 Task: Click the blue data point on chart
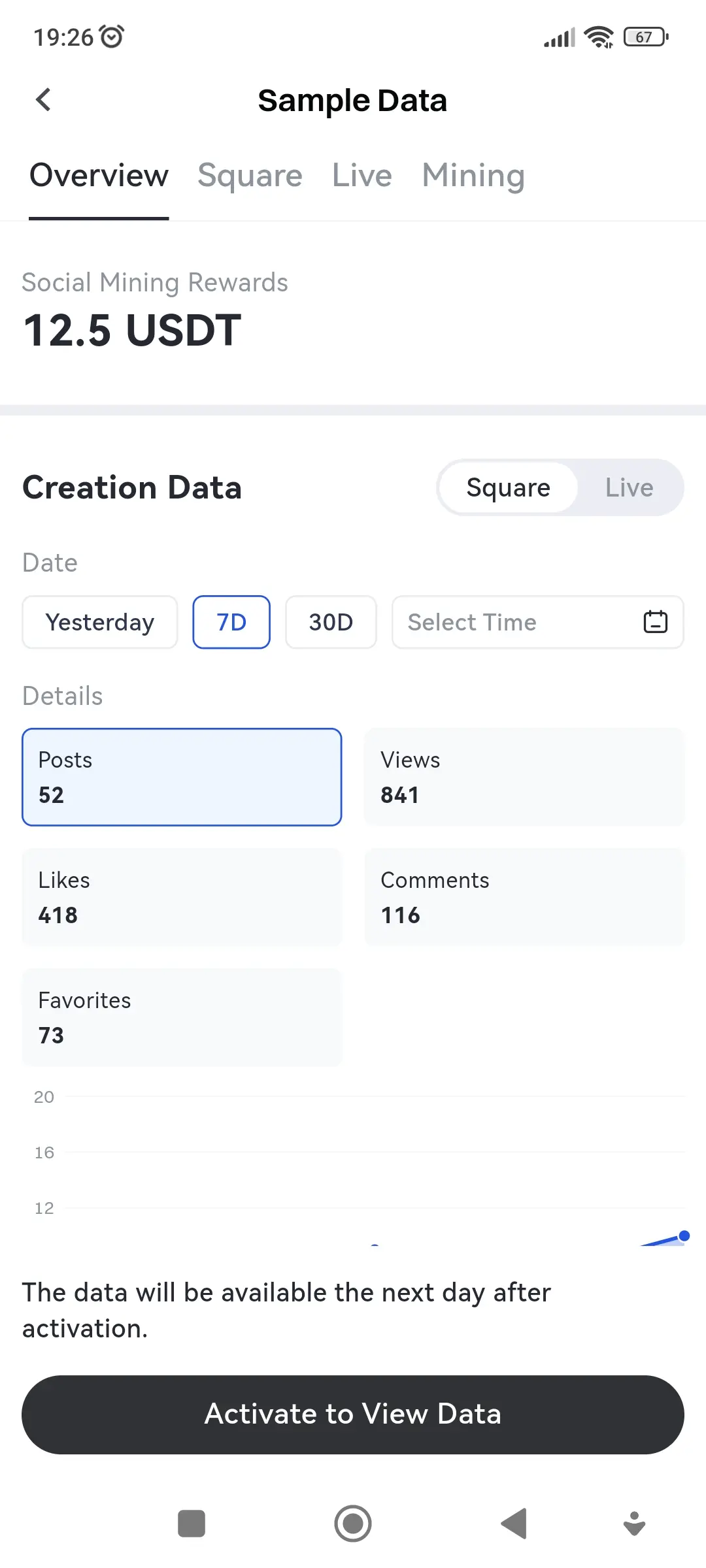[684, 1235]
